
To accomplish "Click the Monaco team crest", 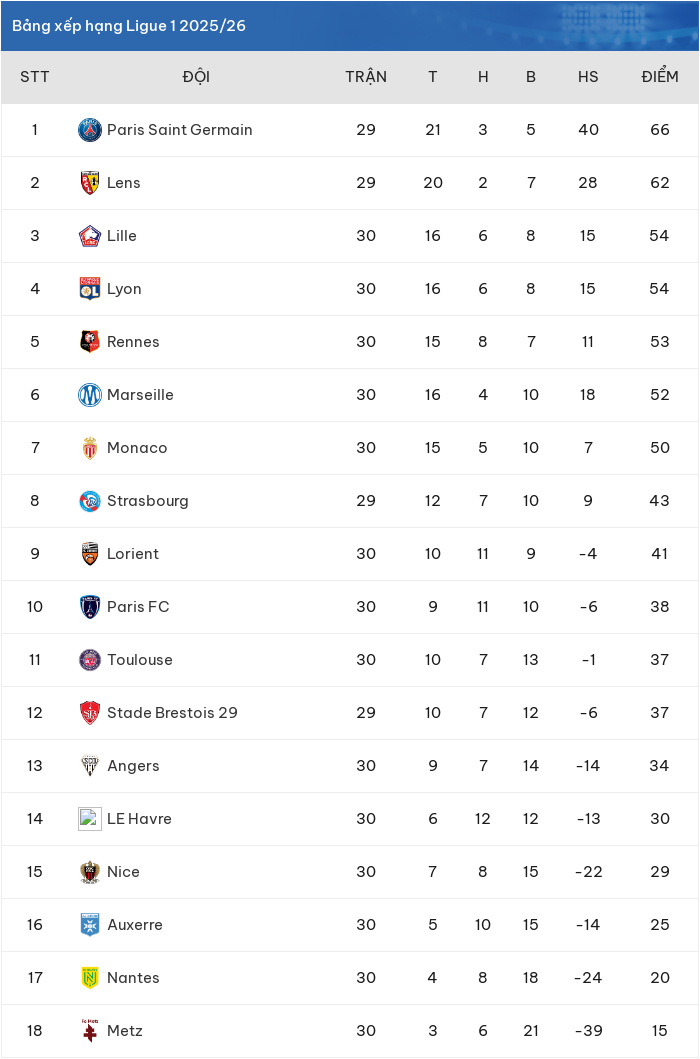I will (90, 448).
